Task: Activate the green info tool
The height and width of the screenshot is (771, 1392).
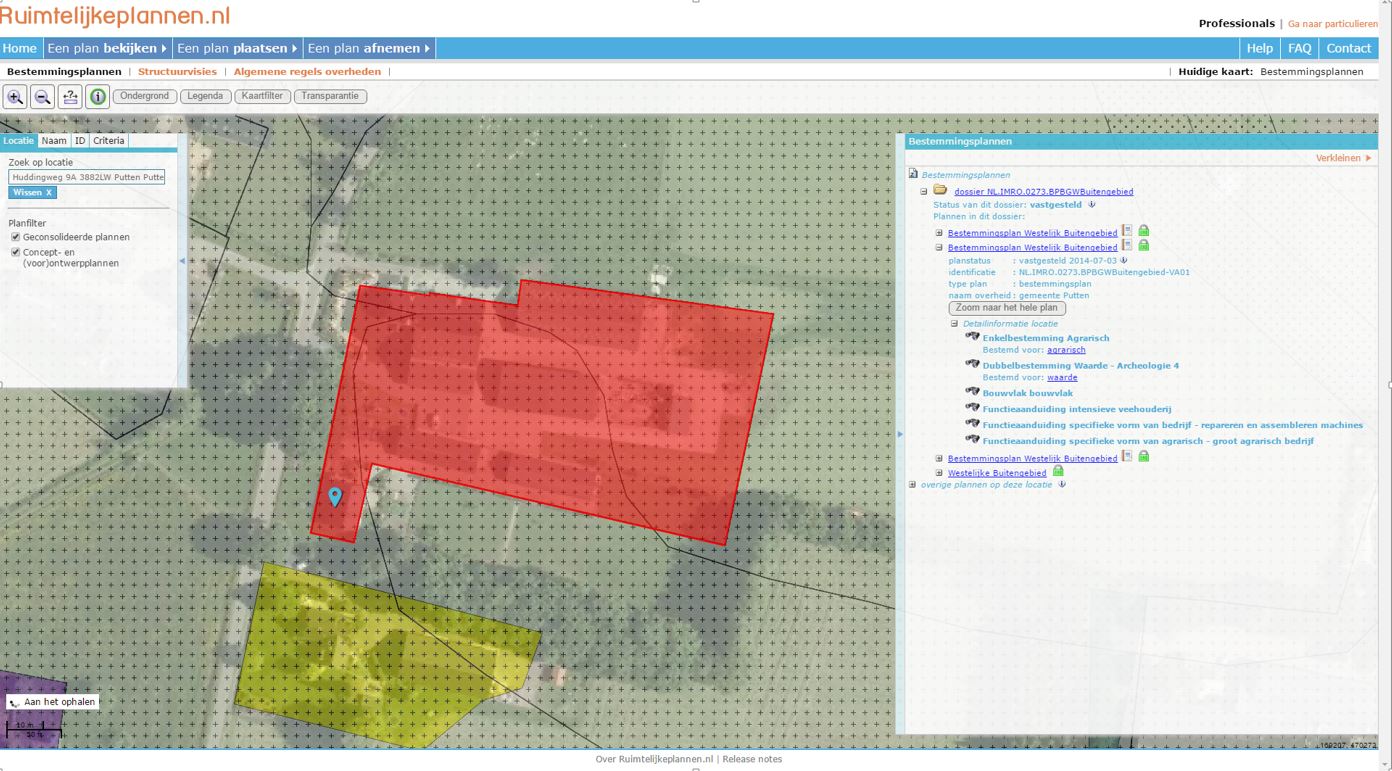Action: 98,97
